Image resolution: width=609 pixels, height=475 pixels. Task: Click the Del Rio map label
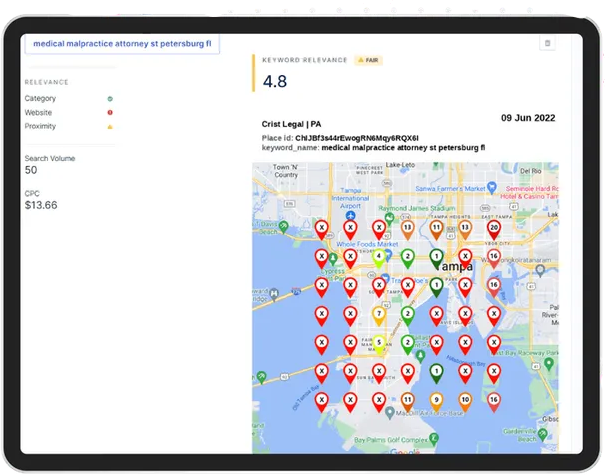531,171
